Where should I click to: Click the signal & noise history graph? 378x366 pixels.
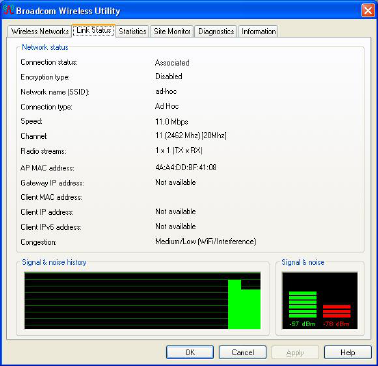click(x=142, y=301)
